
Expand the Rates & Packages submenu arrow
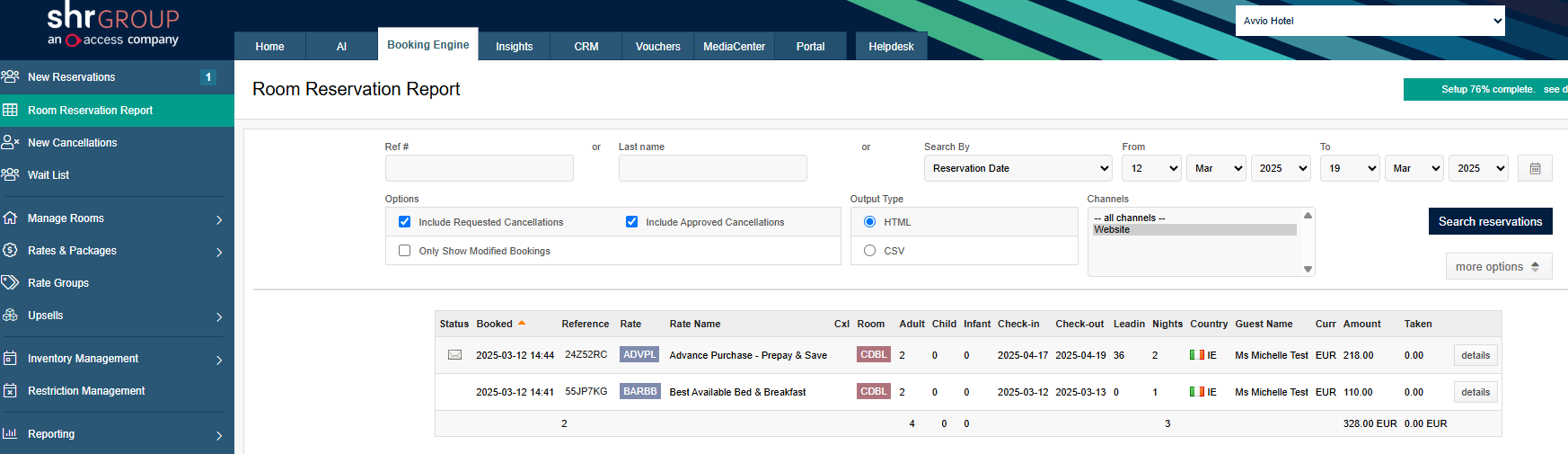pos(219,252)
